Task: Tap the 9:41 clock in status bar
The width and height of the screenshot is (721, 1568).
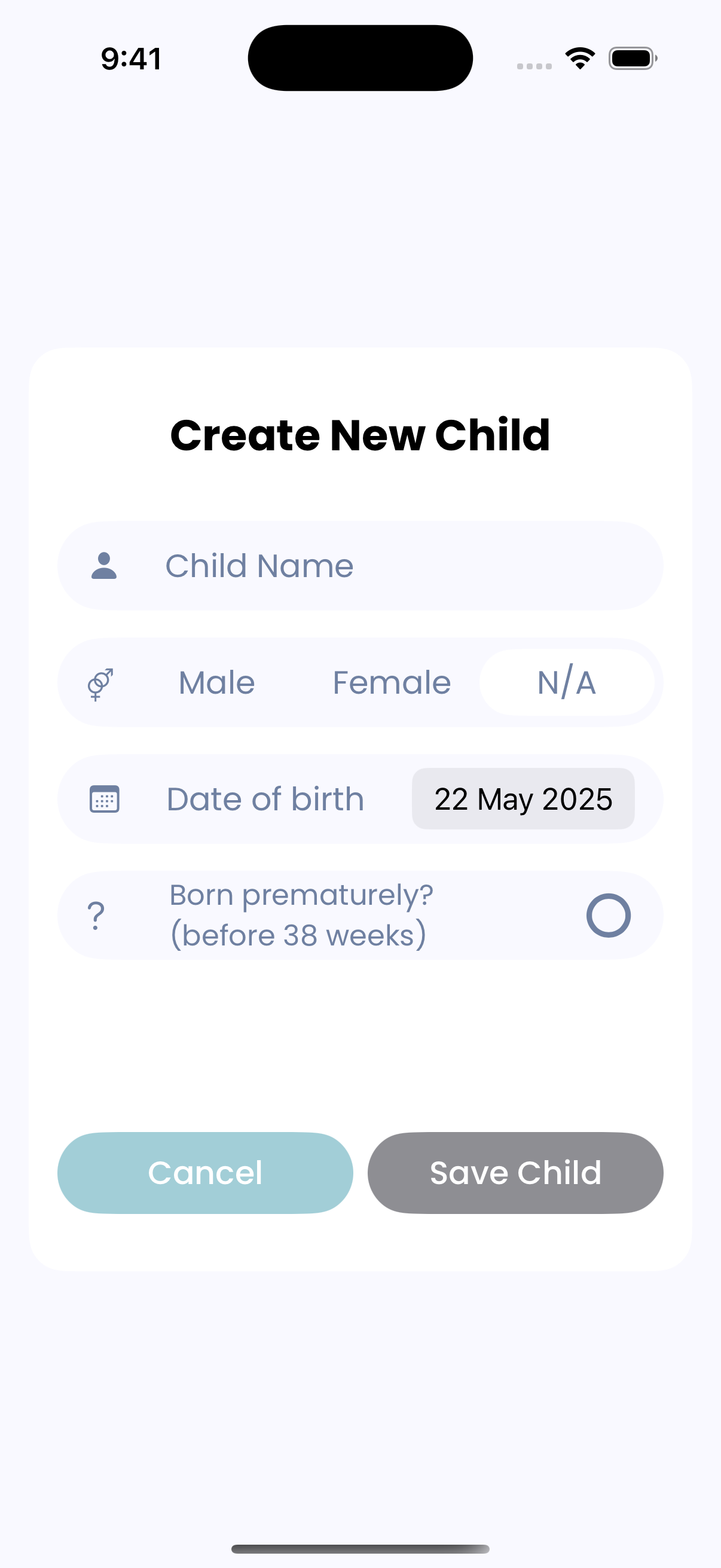Action: (x=132, y=59)
